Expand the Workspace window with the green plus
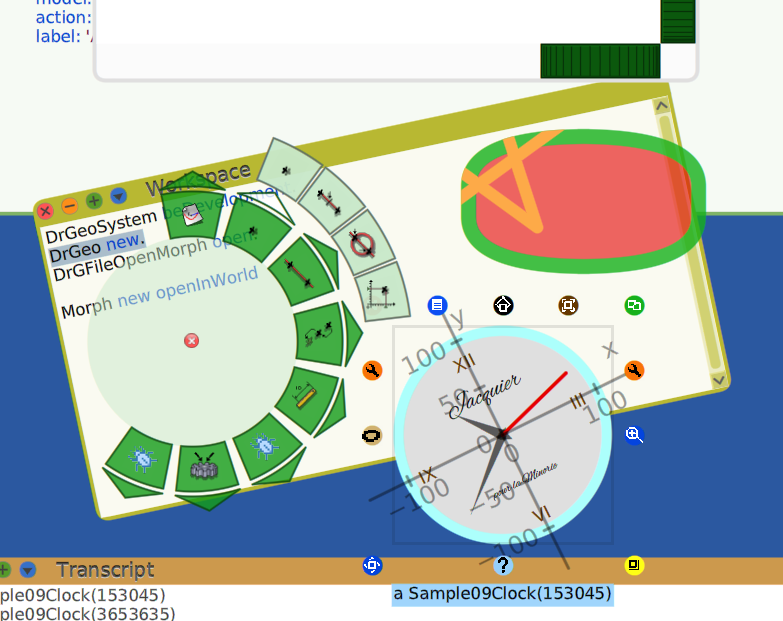The image size is (783, 621). tap(93, 201)
